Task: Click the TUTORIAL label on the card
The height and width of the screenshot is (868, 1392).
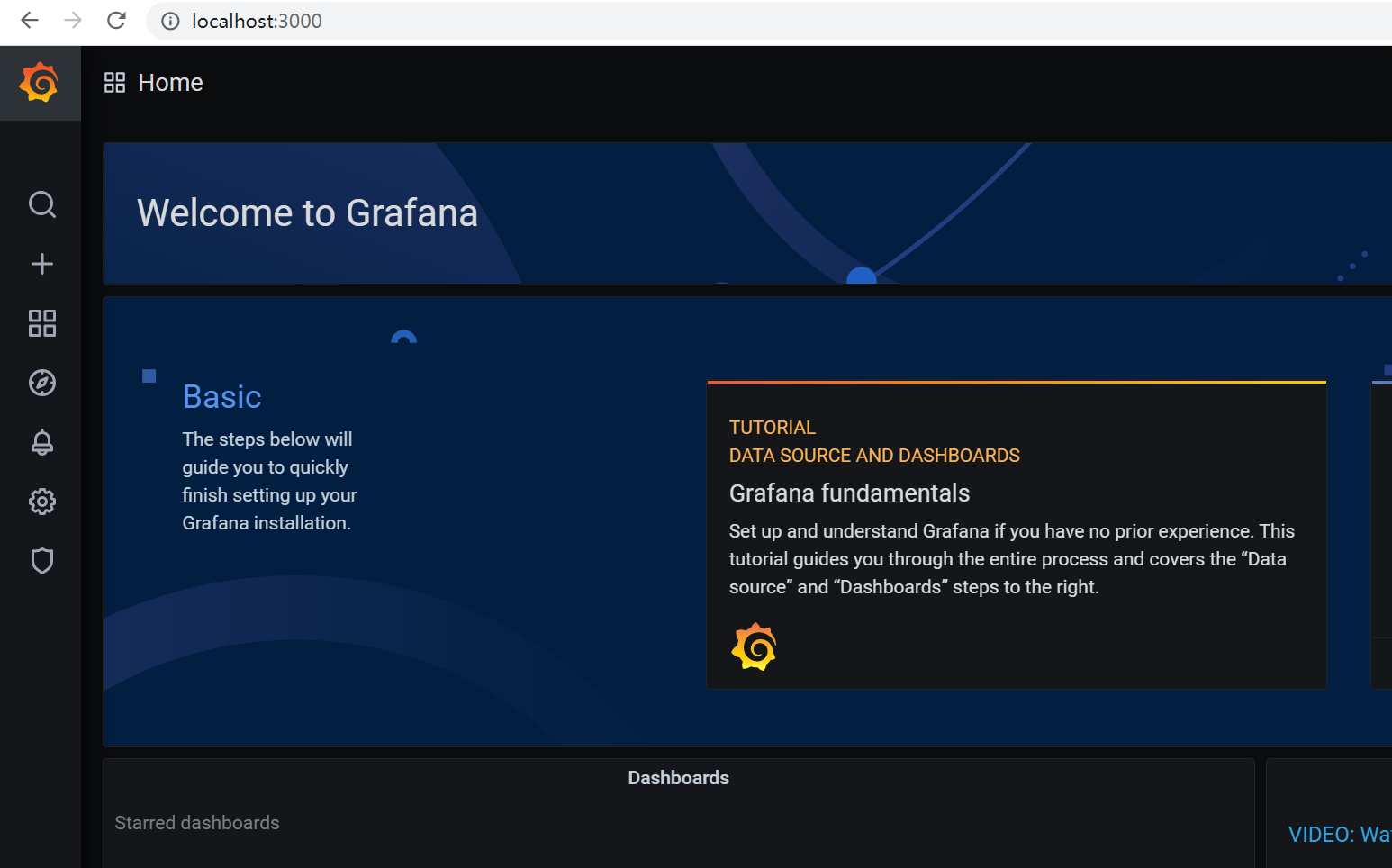Action: [773, 428]
